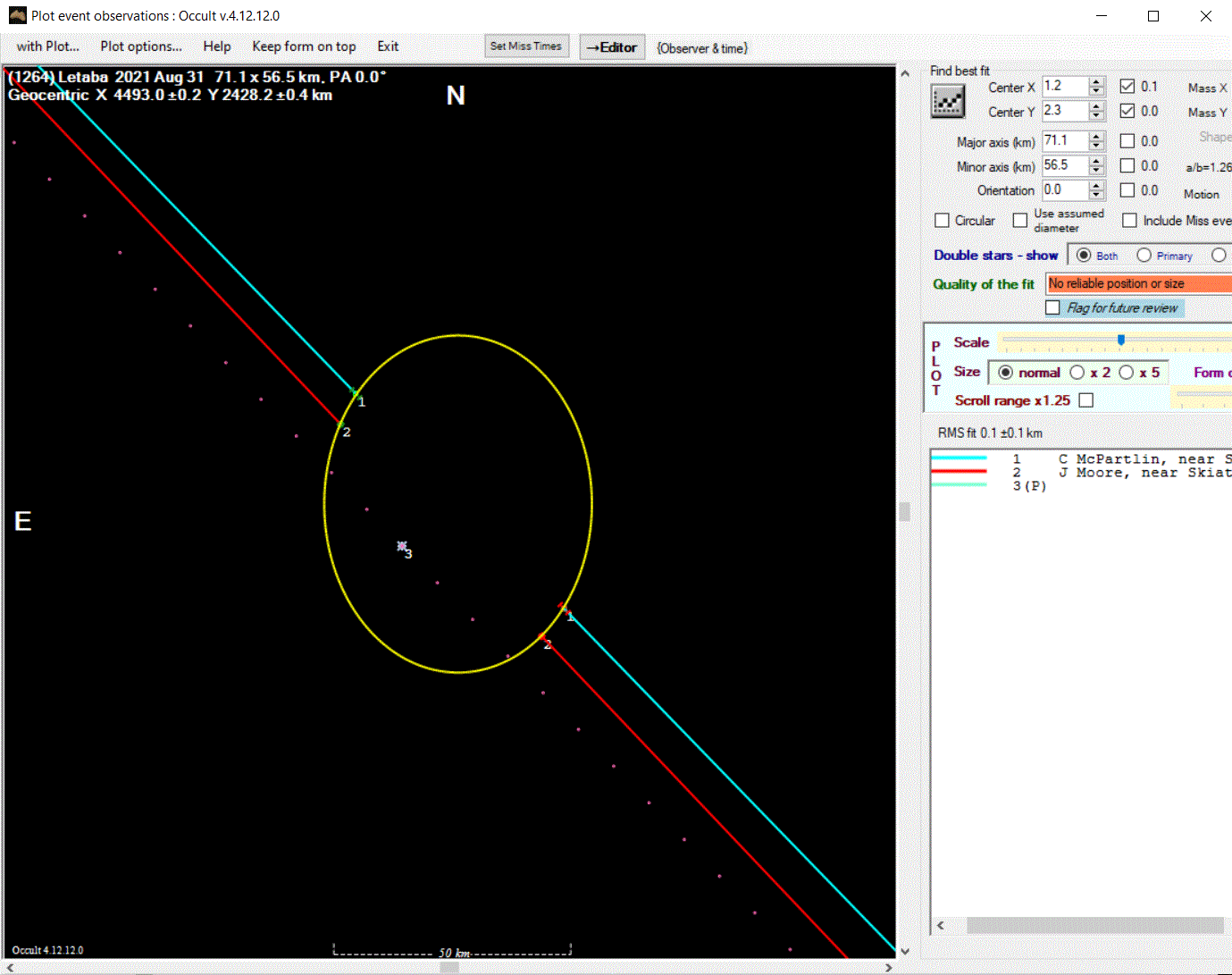Select the 3(P) observer row
The image size is (1232, 975).
[1081, 485]
